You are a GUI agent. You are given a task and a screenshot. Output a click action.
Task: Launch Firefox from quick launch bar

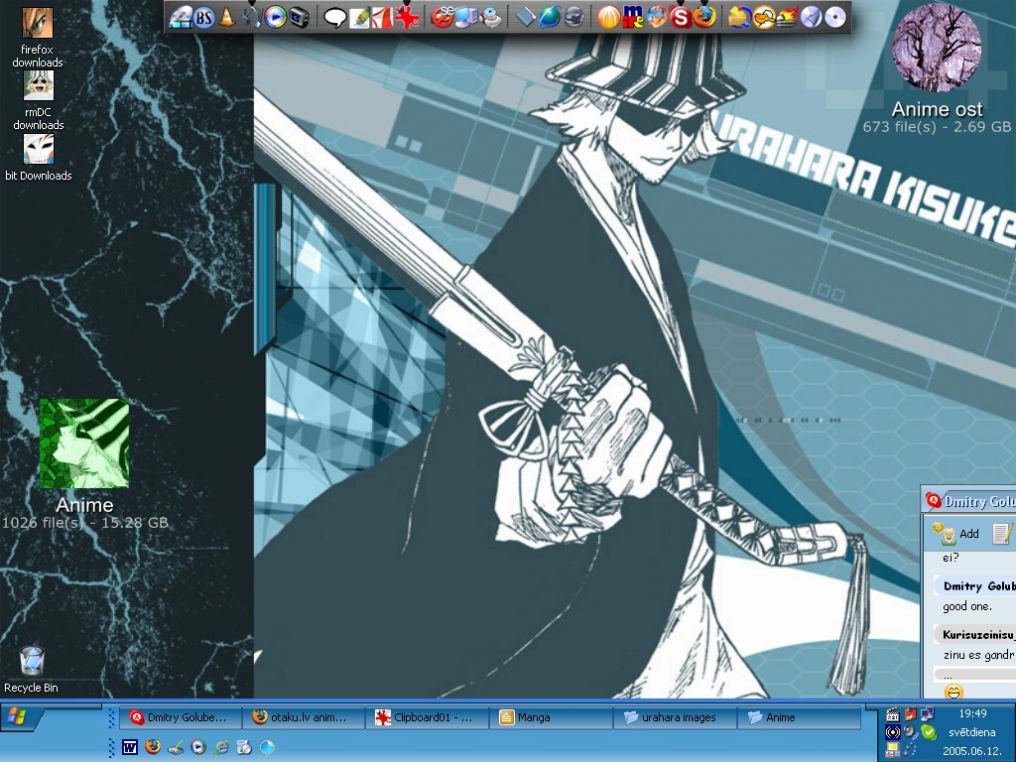[153, 746]
